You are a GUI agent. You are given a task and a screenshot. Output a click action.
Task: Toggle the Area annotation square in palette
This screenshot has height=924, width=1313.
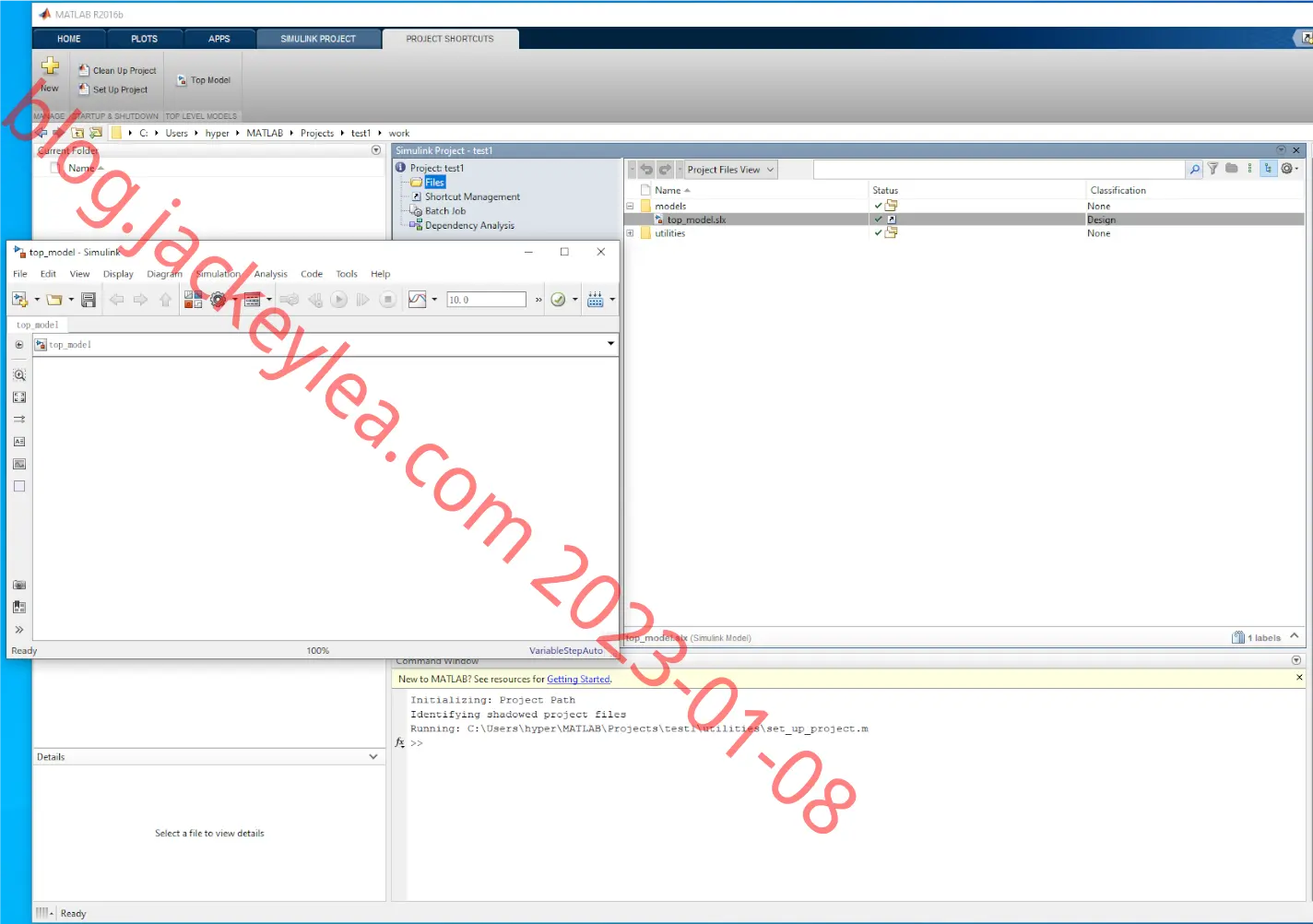pyautogui.click(x=19, y=486)
